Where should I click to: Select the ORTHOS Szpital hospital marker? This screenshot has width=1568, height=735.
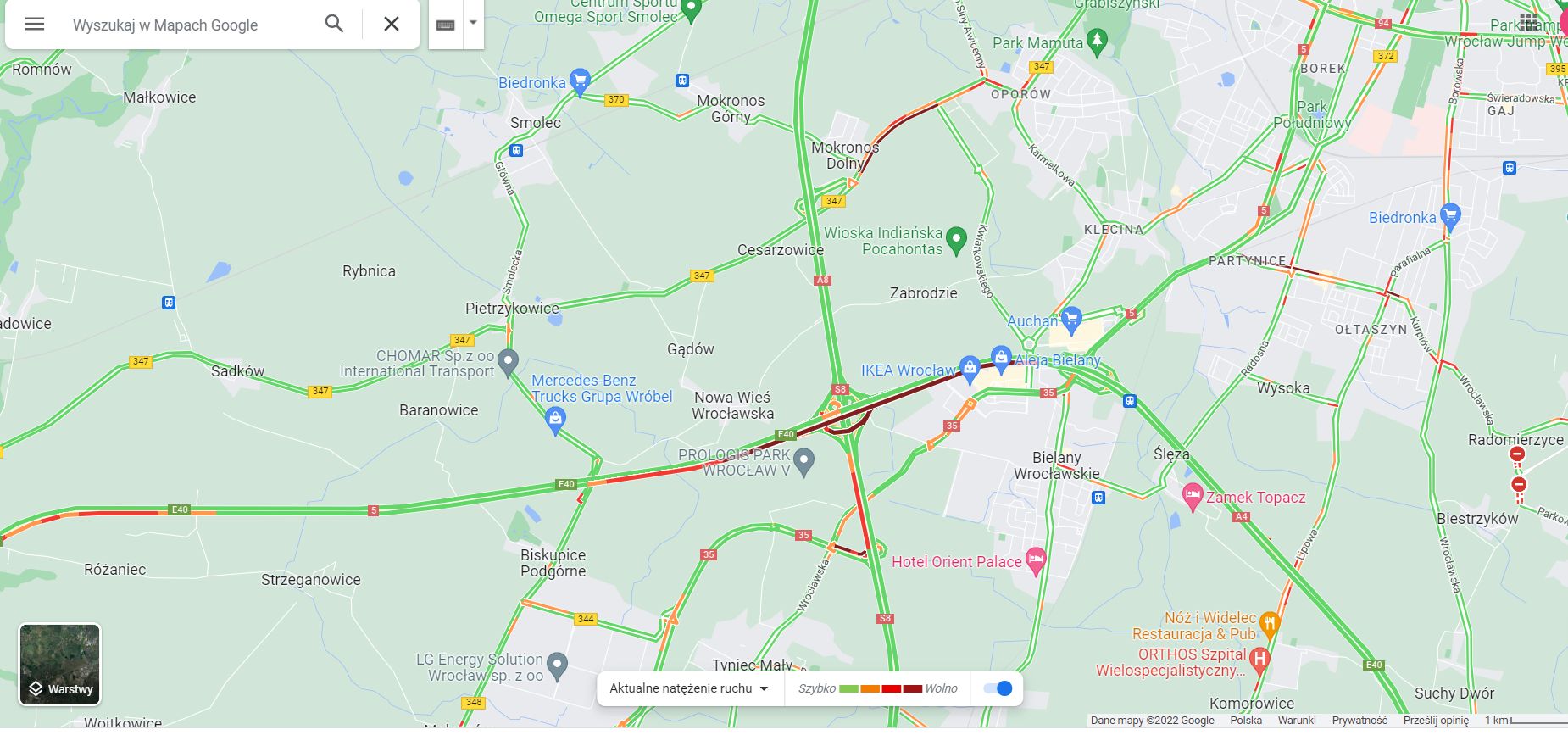[x=1259, y=658]
